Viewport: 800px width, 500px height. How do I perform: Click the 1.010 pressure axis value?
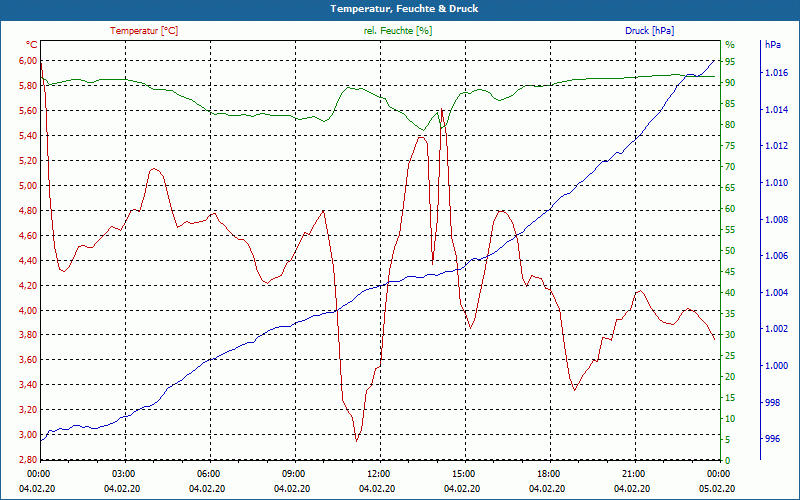(x=776, y=183)
